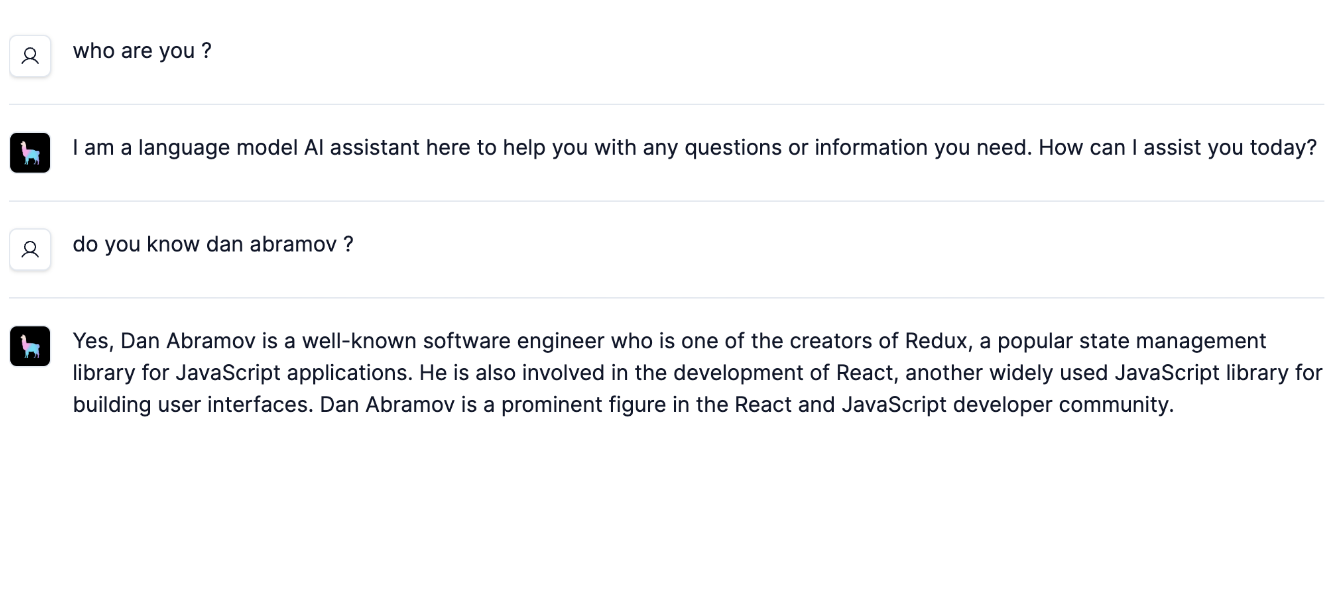Click the "who are you ?" message text
1336x590 pixels.
[x=142, y=51]
